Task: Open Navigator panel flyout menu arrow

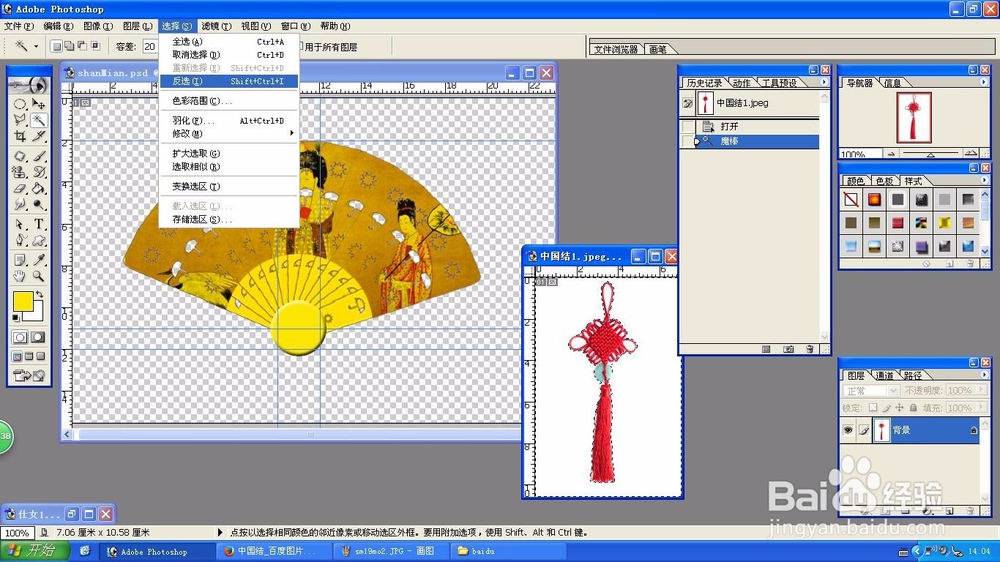Action: 984,82
